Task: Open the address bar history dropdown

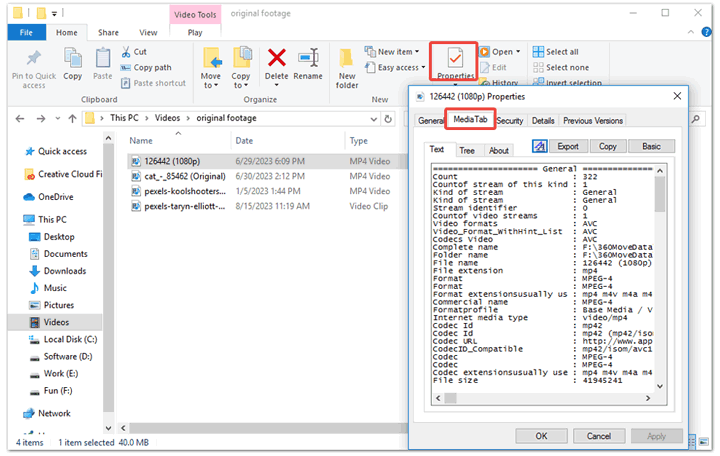Action: [x=374, y=119]
